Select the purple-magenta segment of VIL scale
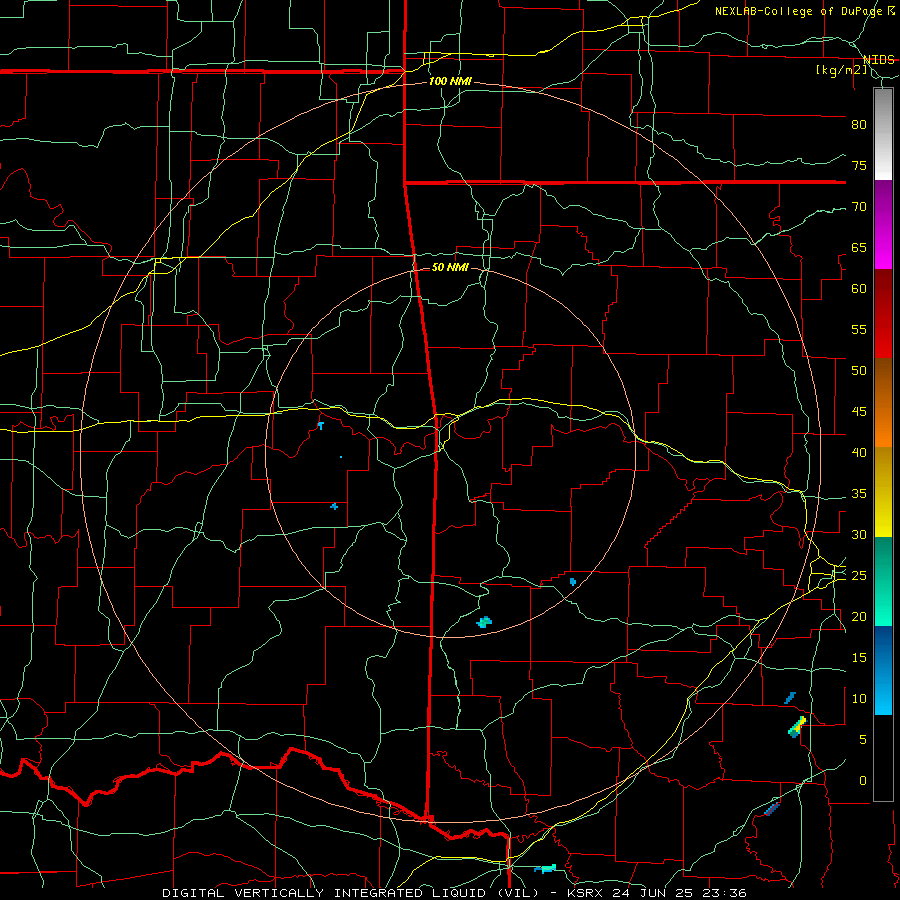This screenshot has width=900, height=900. (x=883, y=225)
